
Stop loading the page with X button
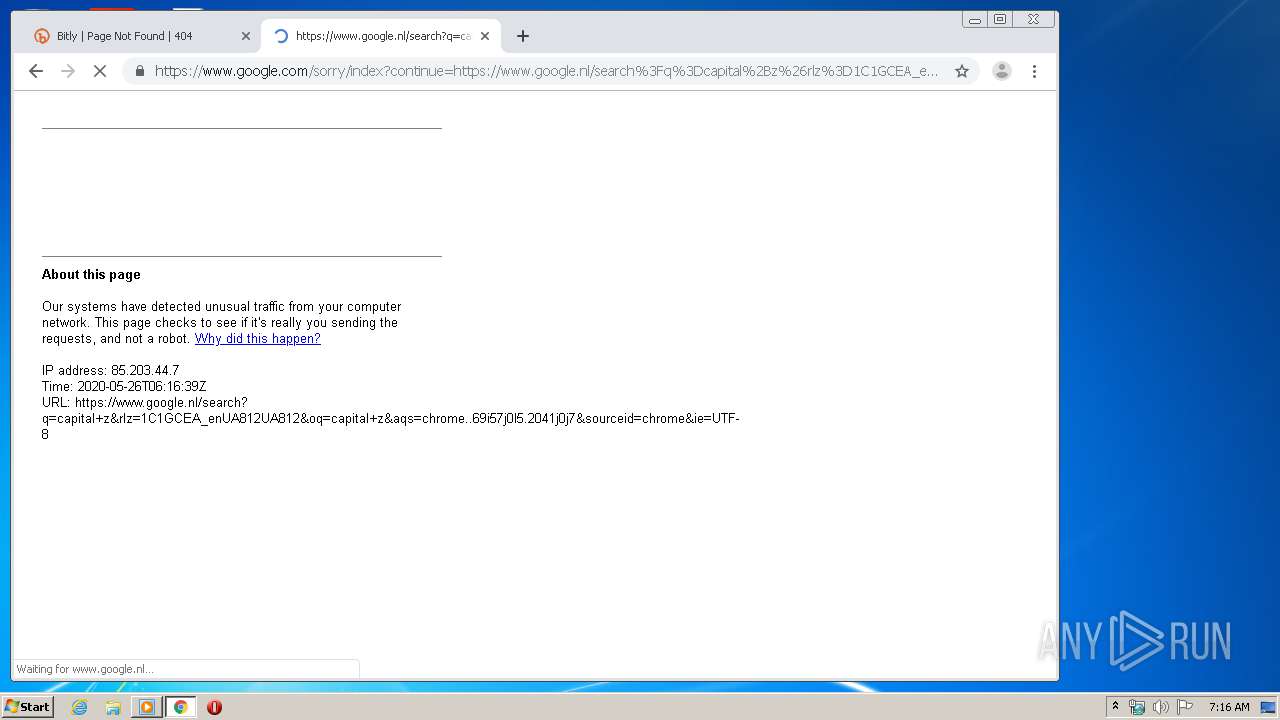(x=100, y=71)
